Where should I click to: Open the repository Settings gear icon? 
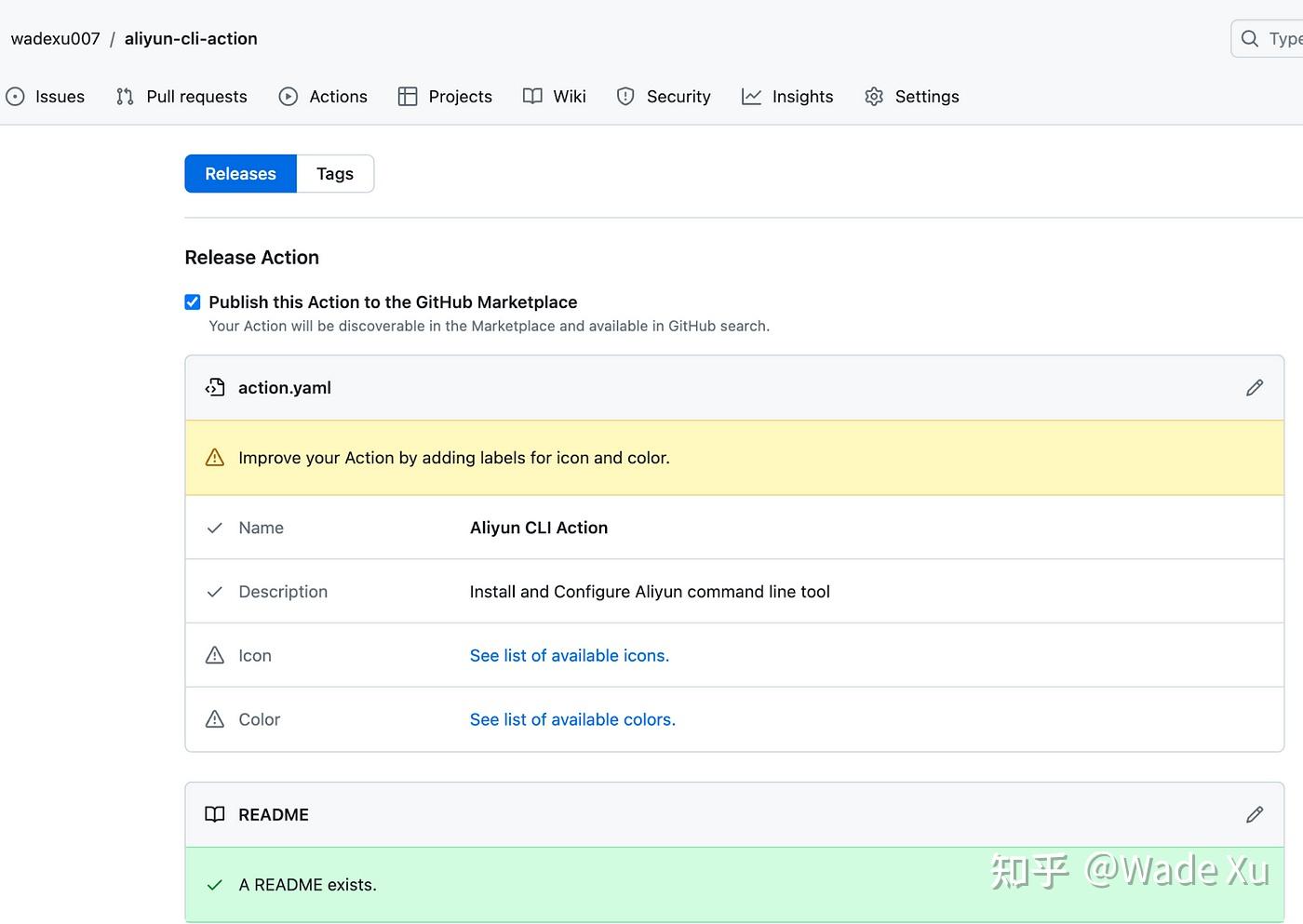pos(873,96)
